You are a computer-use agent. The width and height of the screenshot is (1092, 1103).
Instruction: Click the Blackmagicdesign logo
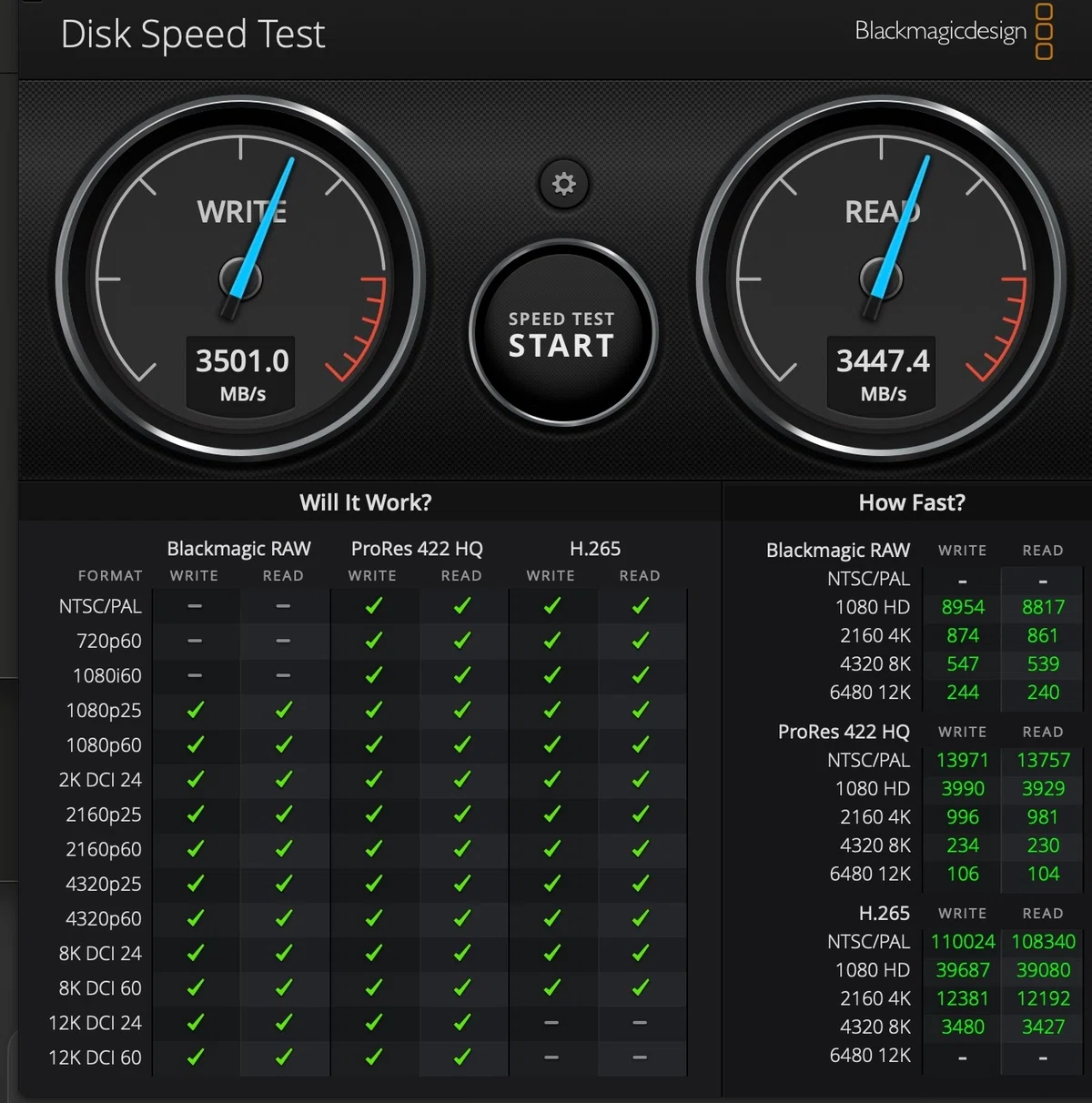[954, 31]
